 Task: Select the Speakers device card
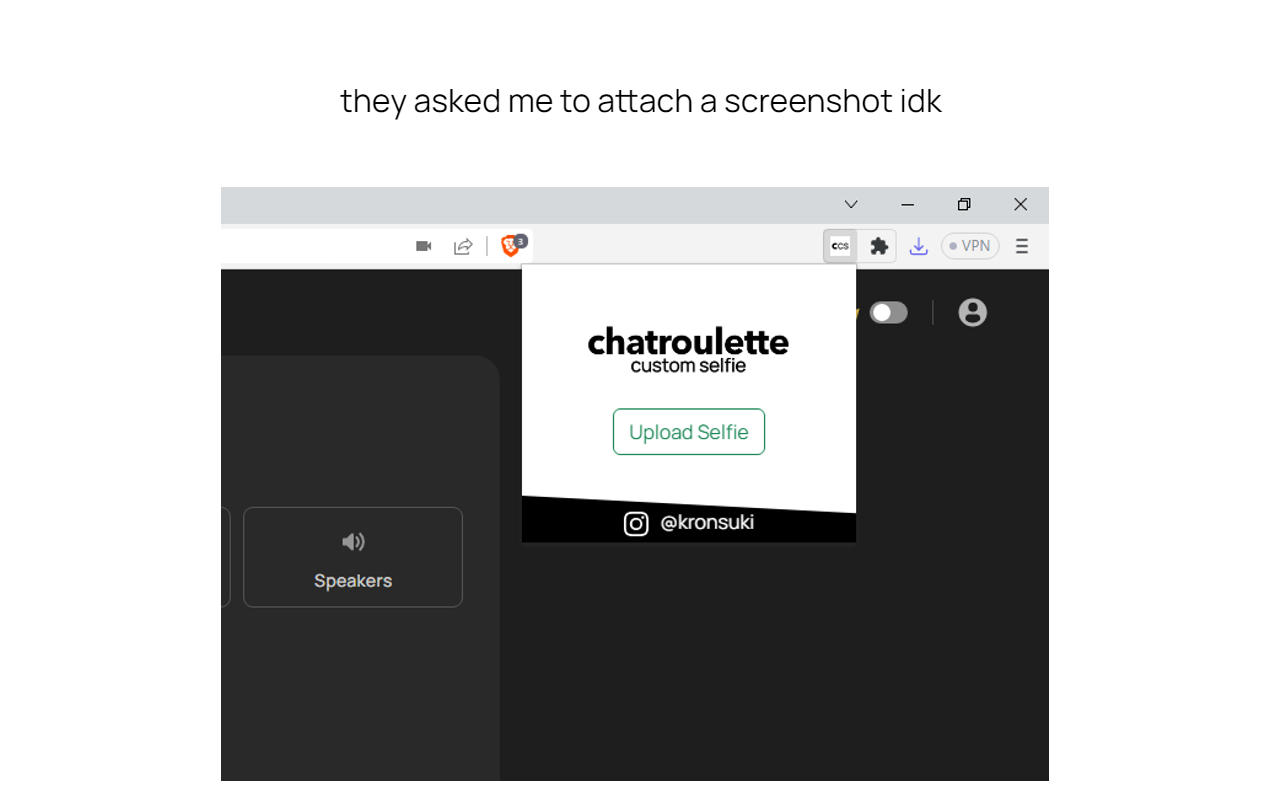click(353, 557)
